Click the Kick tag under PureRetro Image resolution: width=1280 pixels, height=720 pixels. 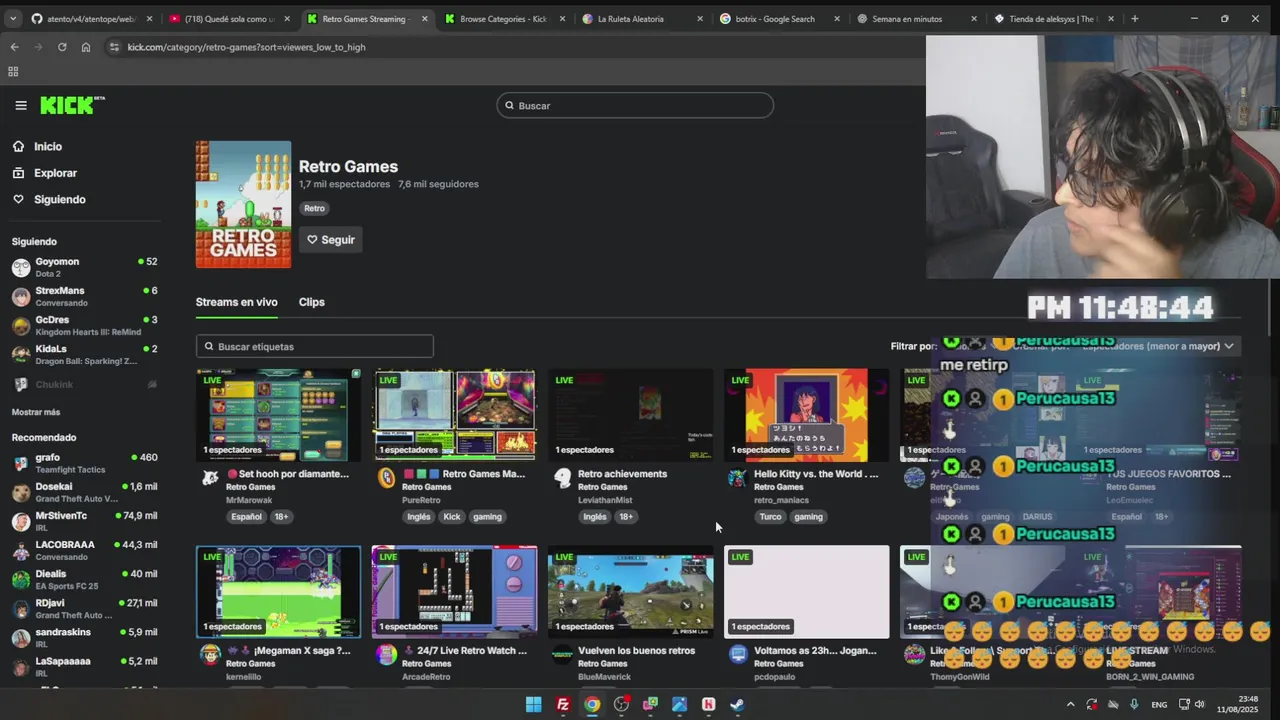(452, 517)
